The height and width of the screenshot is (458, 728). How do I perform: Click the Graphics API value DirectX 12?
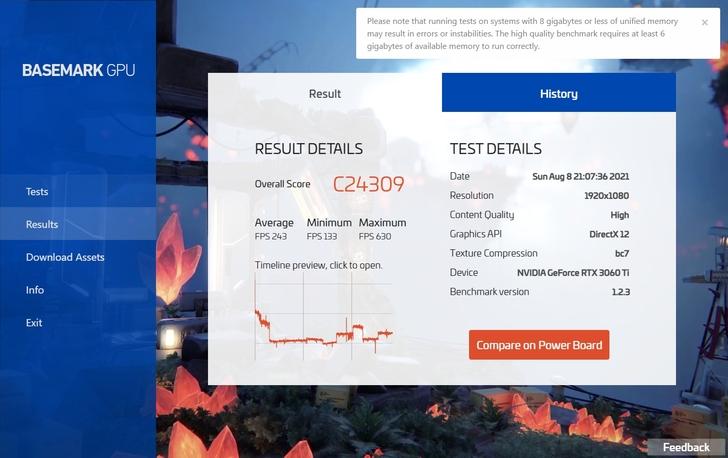click(x=609, y=234)
